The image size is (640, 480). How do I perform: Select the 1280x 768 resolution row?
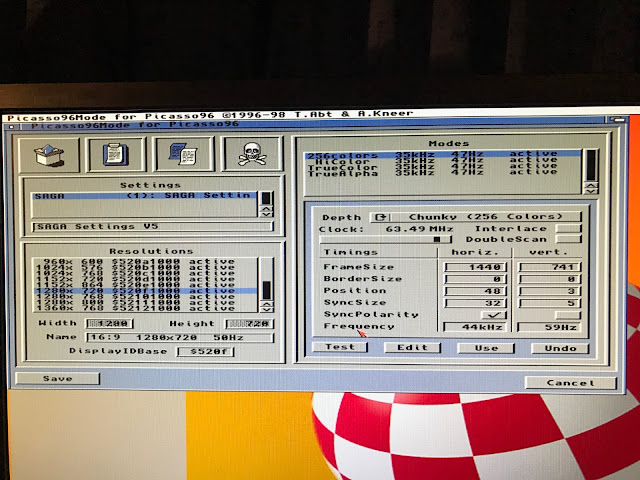tap(145, 296)
